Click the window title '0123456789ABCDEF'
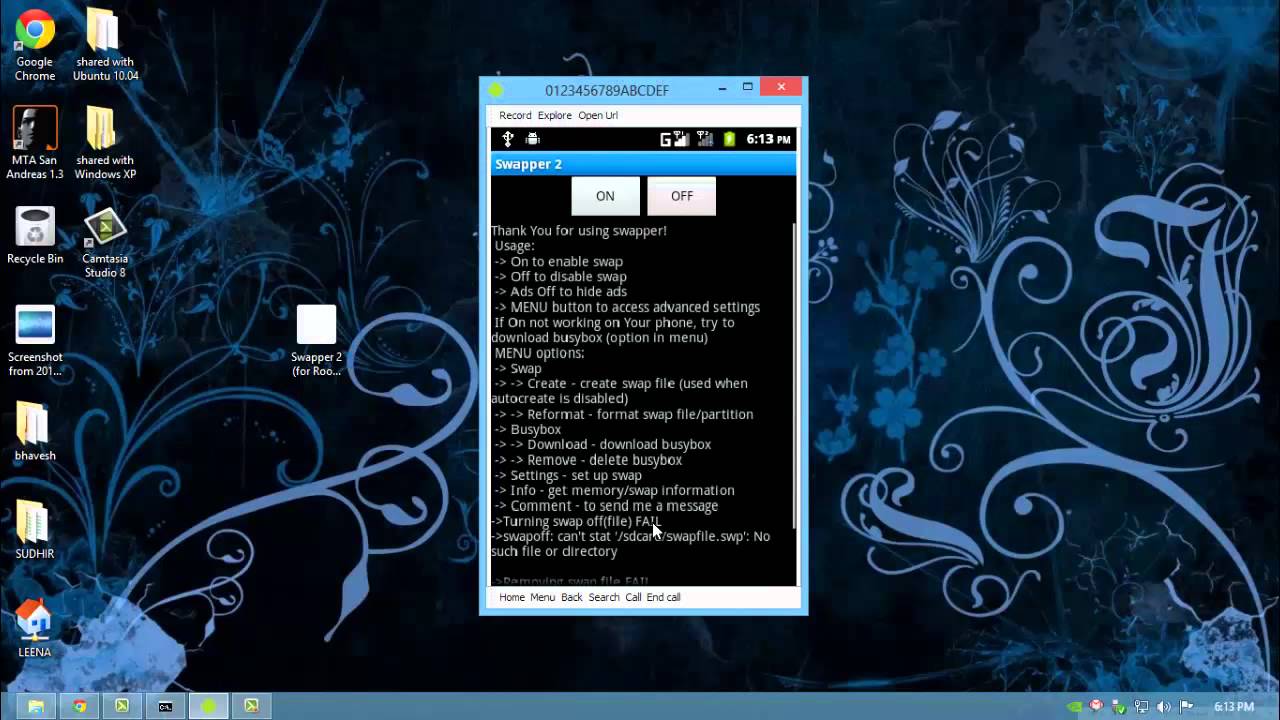1280x720 pixels. pyautogui.click(x=607, y=90)
